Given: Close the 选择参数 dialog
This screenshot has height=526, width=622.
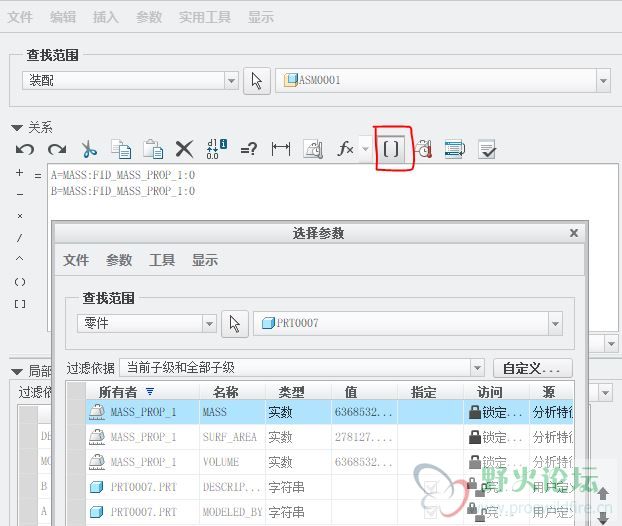Looking at the screenshot, I should tap(574, 233).
